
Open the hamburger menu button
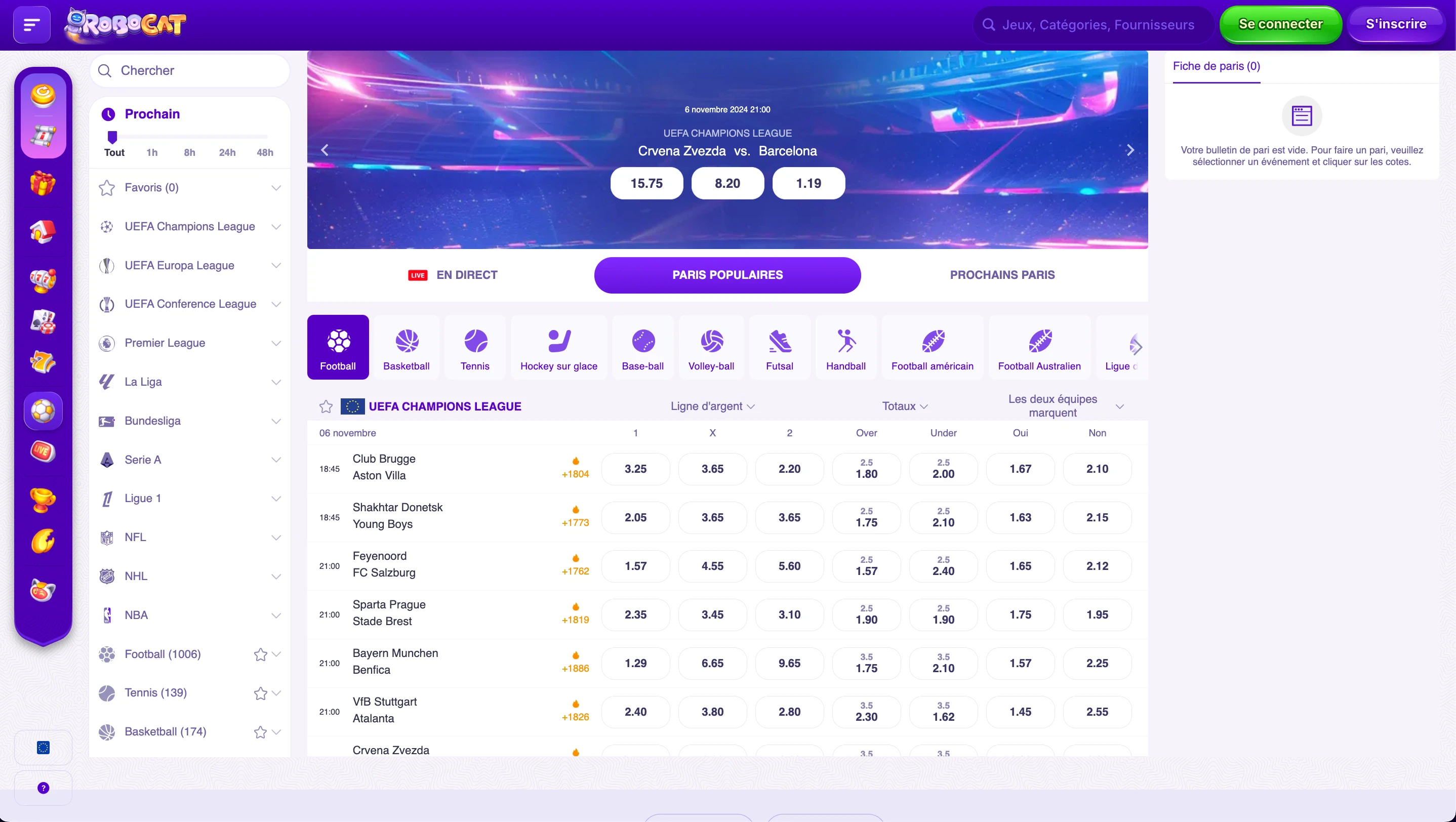[x=32, y=24]
